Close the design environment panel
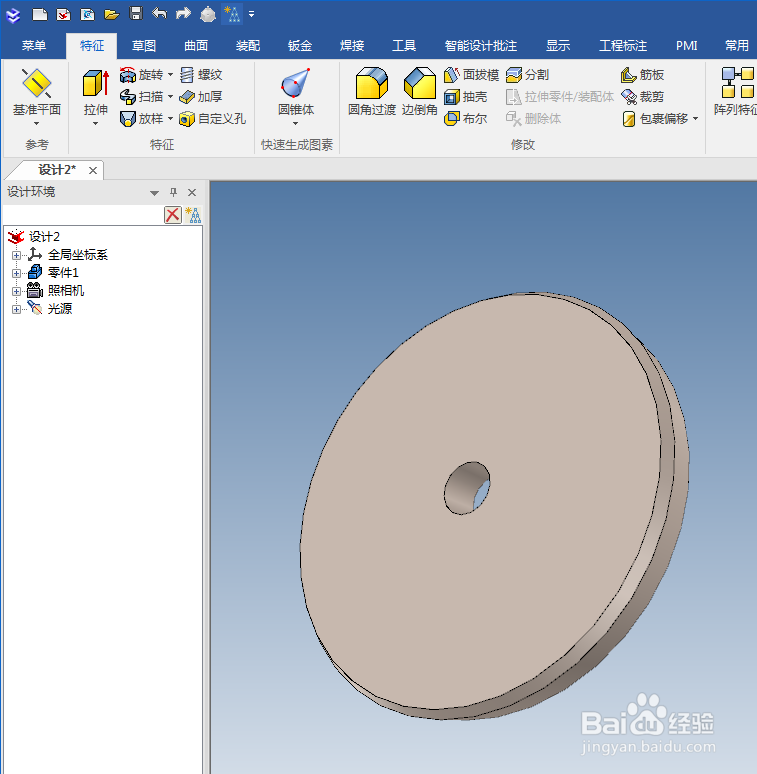757x774 pixels. click(x=192, y=192)
